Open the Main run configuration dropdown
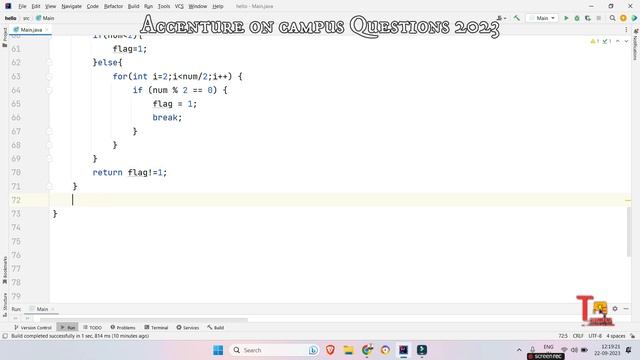640x360 pixels. tap(542, 18)
